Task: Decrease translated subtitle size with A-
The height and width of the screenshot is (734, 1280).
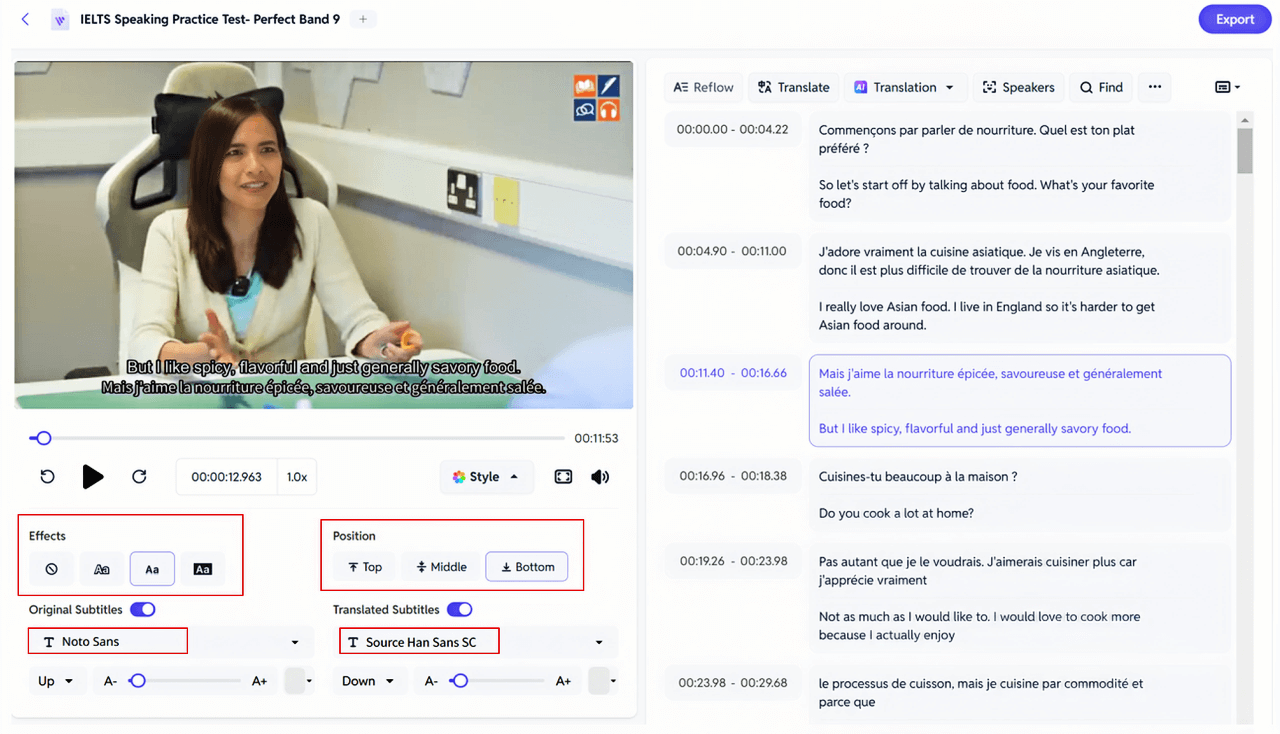Action: click(x=432, y=681)
